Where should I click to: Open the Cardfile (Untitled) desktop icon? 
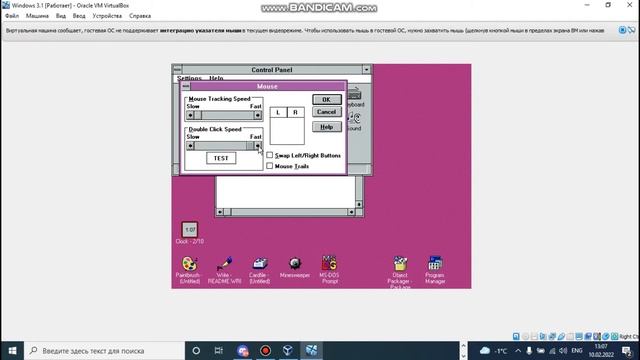point(260,264)
